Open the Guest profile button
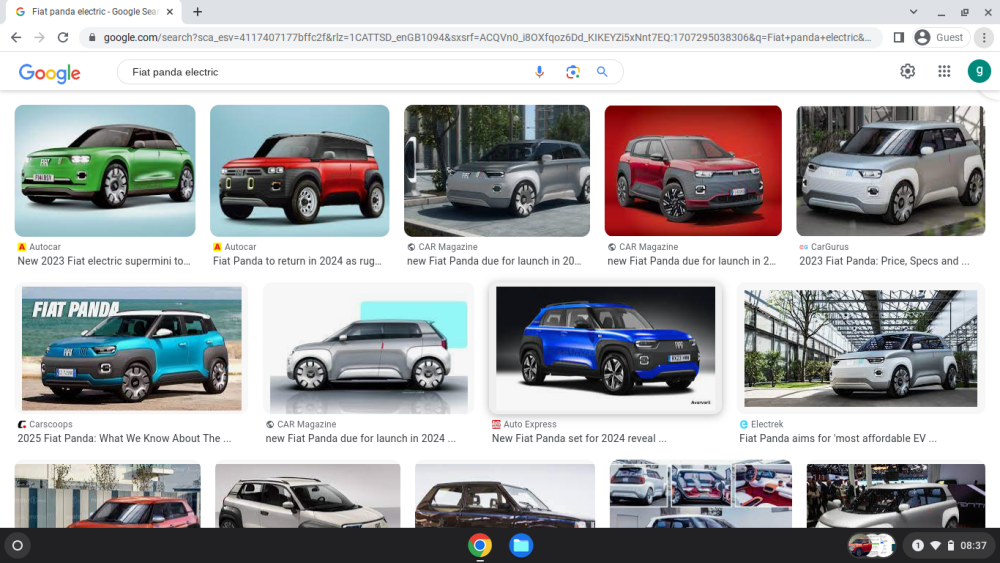The height and width of the screenshot is (563, 1000). click(x=940, y=38)
